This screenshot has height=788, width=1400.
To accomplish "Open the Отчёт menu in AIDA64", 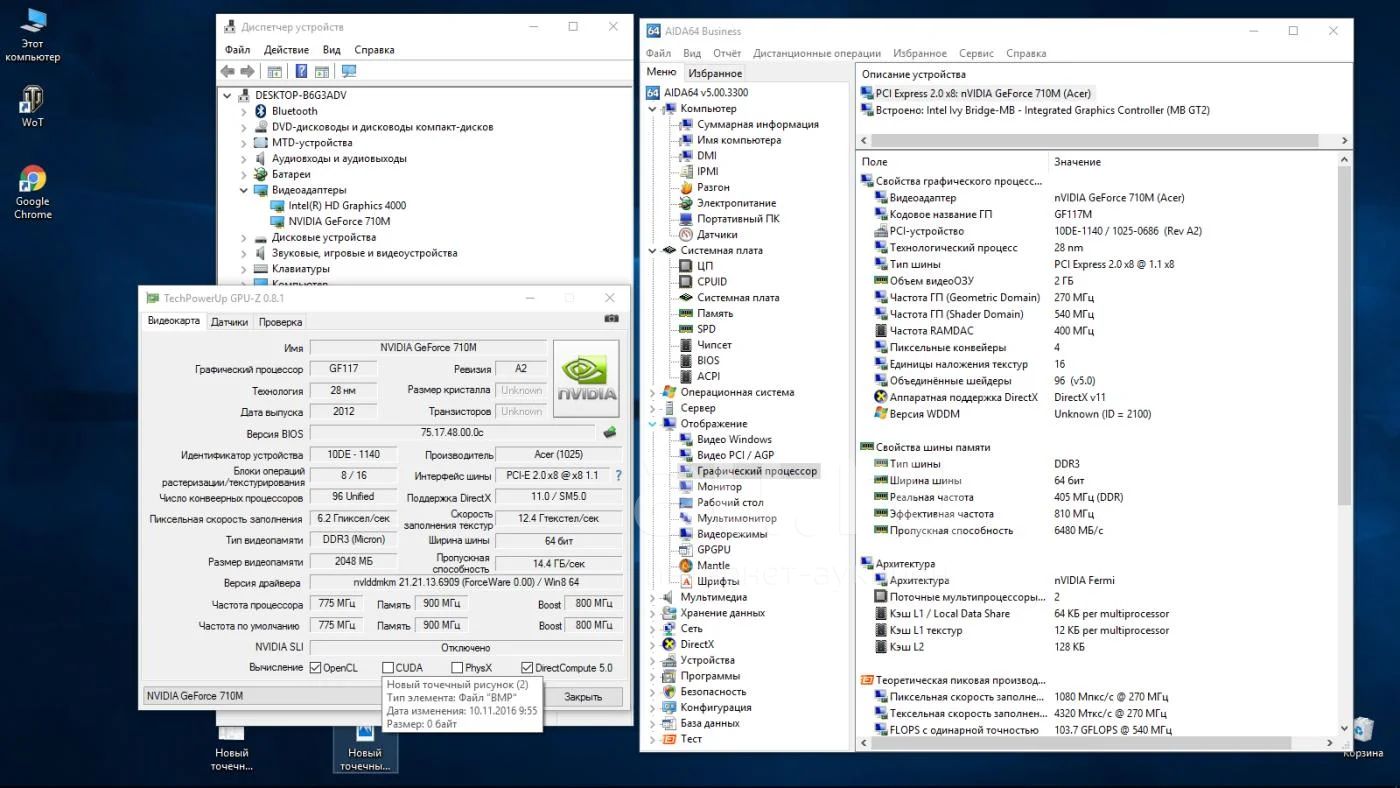I will (x=727, y=54).
